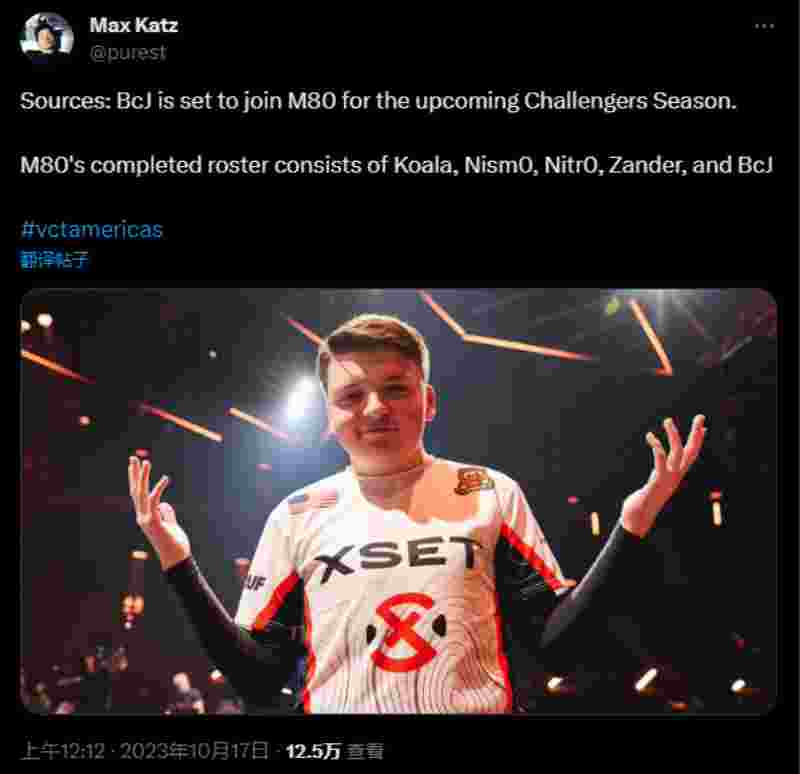
Task: Click the Max Katz display name
Action: pos(134,25)
